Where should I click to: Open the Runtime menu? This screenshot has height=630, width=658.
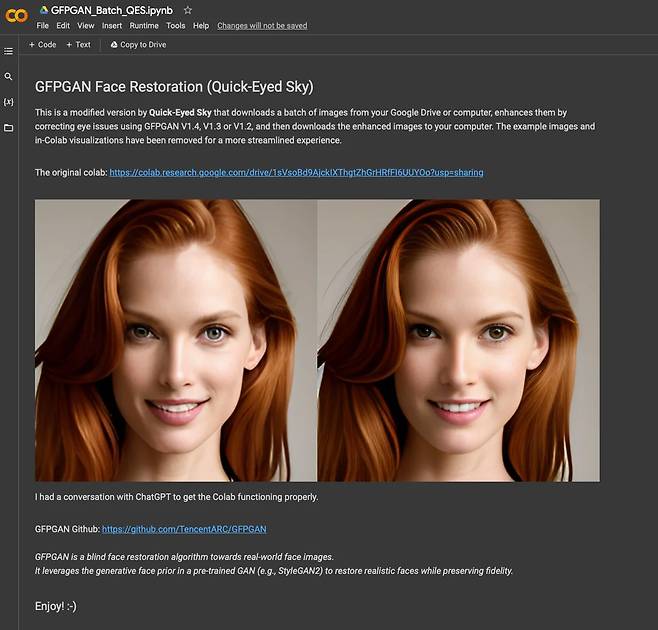(144, 26)
